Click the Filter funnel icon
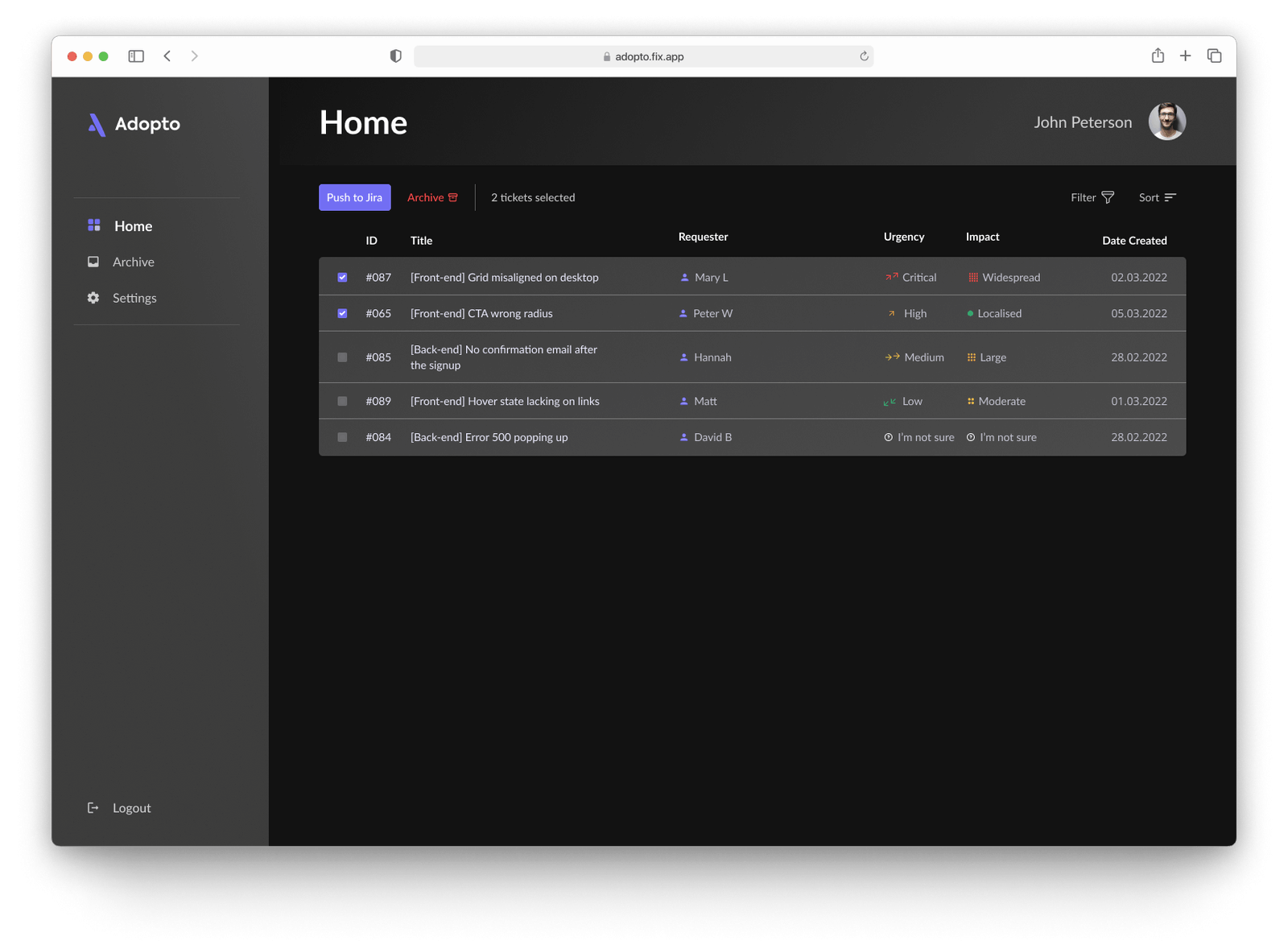This screenshot has width=1288, height=949. pyautogui.click(x=1108, y=197)
